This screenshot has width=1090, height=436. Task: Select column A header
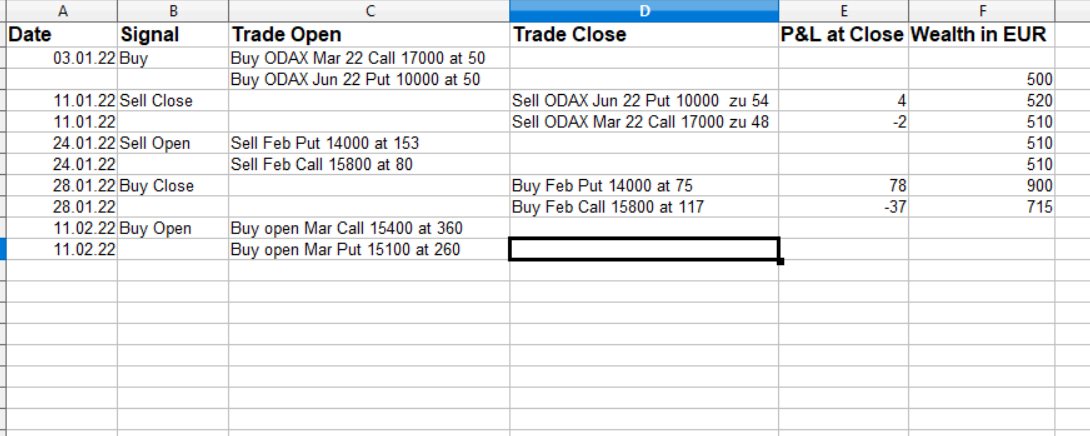coord(62,10)
